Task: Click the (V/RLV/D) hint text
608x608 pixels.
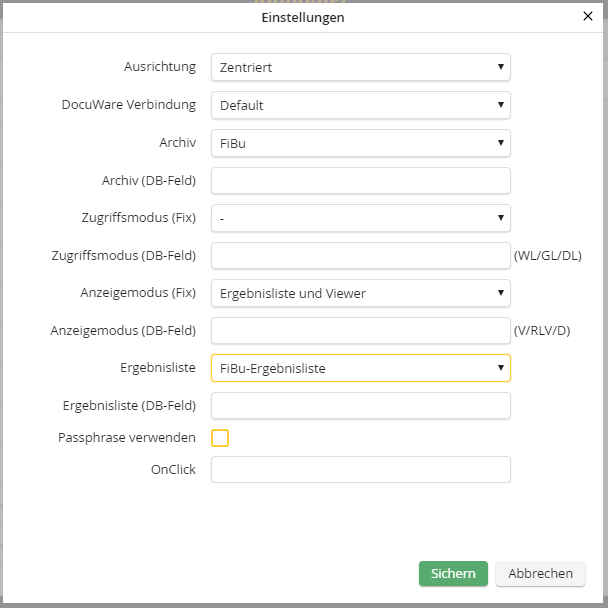Action: (x=542, y=331)
